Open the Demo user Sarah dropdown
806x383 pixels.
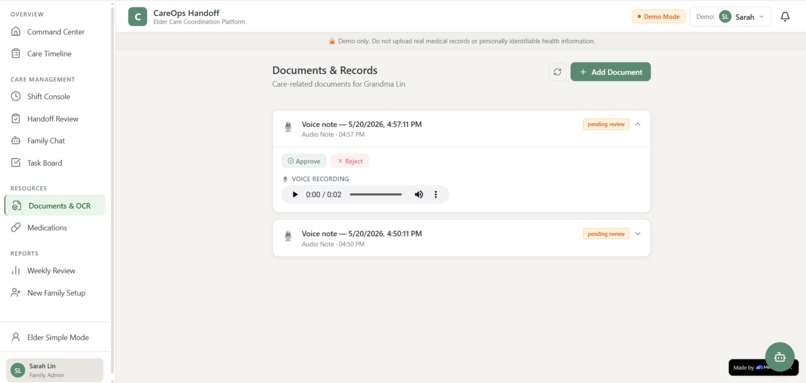point(730,16)
